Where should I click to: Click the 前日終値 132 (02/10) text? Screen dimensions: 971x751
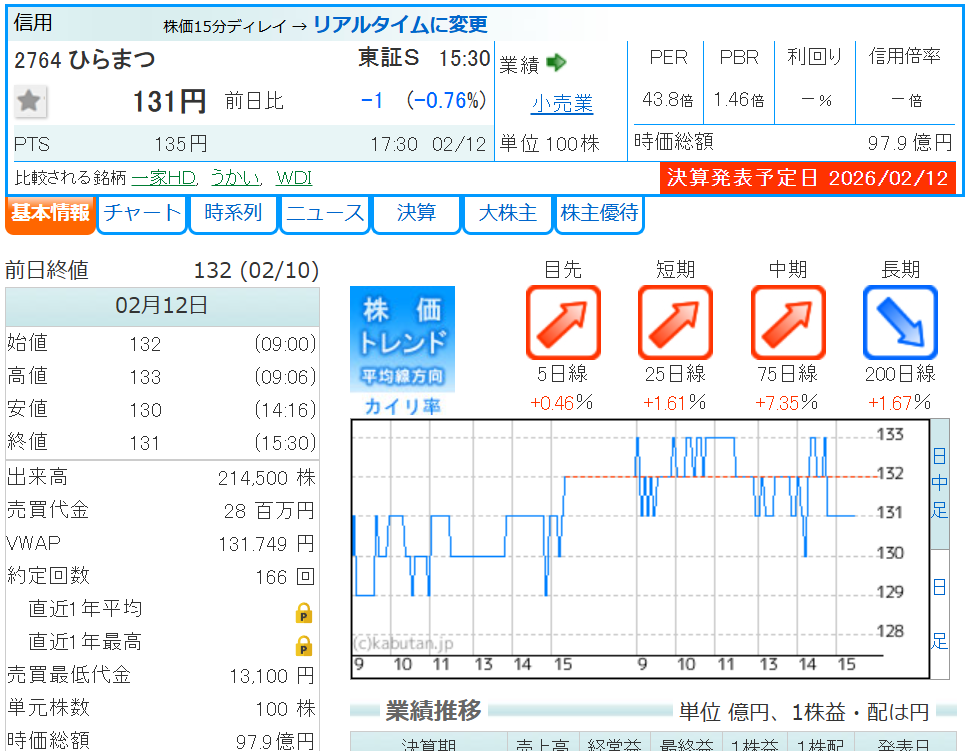coord(162,271)
